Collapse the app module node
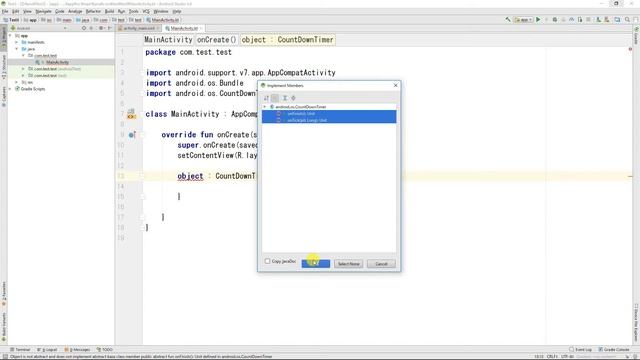This screenshot has width=640, height=360. (11, 36)
